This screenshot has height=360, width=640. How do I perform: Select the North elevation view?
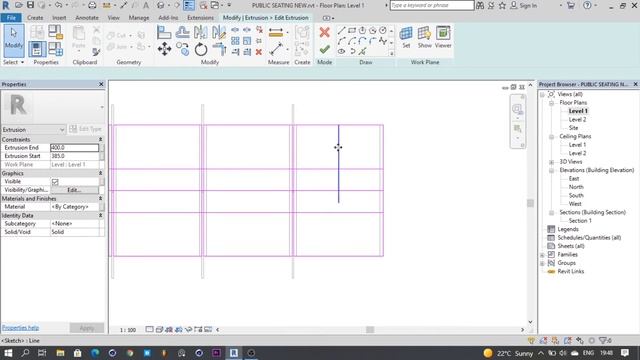point(576,187)
